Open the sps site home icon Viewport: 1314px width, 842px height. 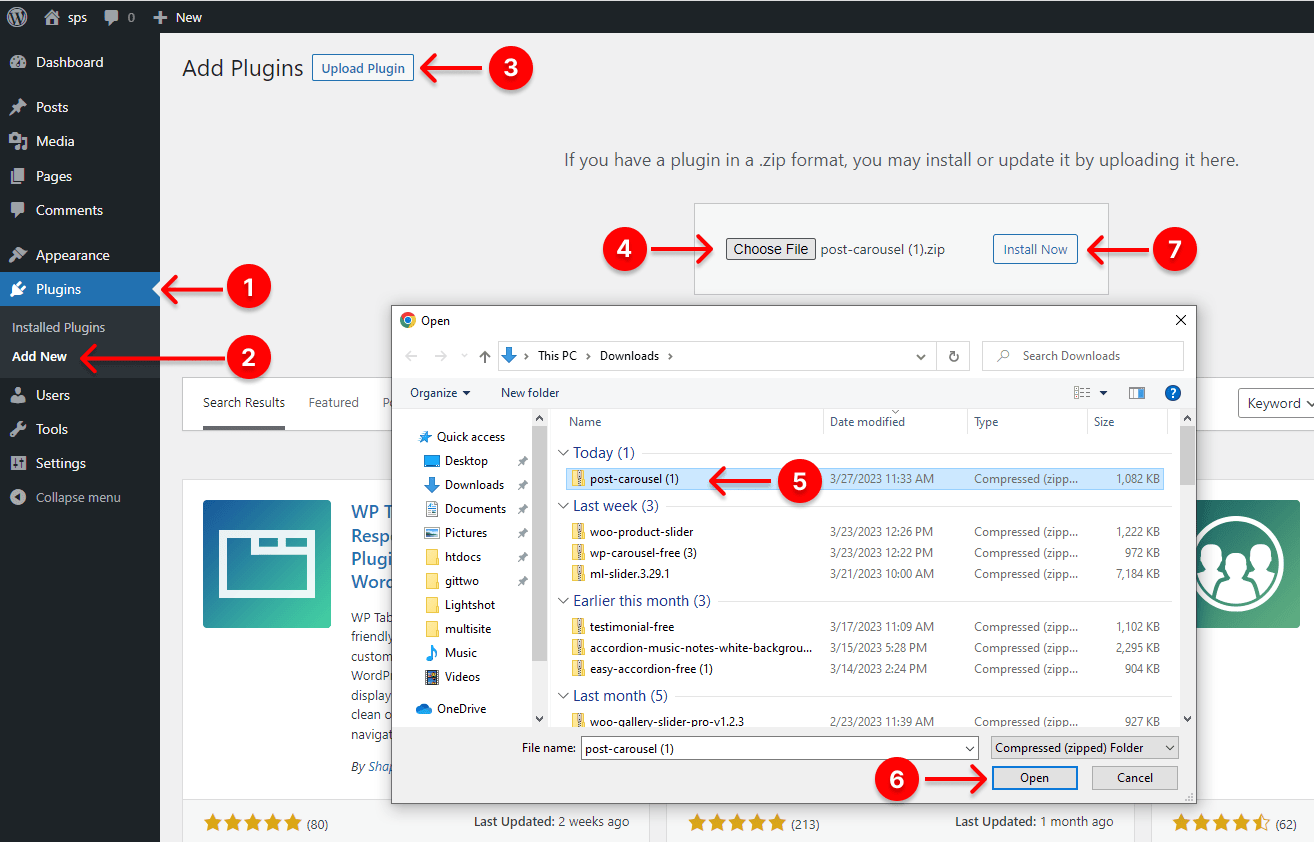(53, 17)
